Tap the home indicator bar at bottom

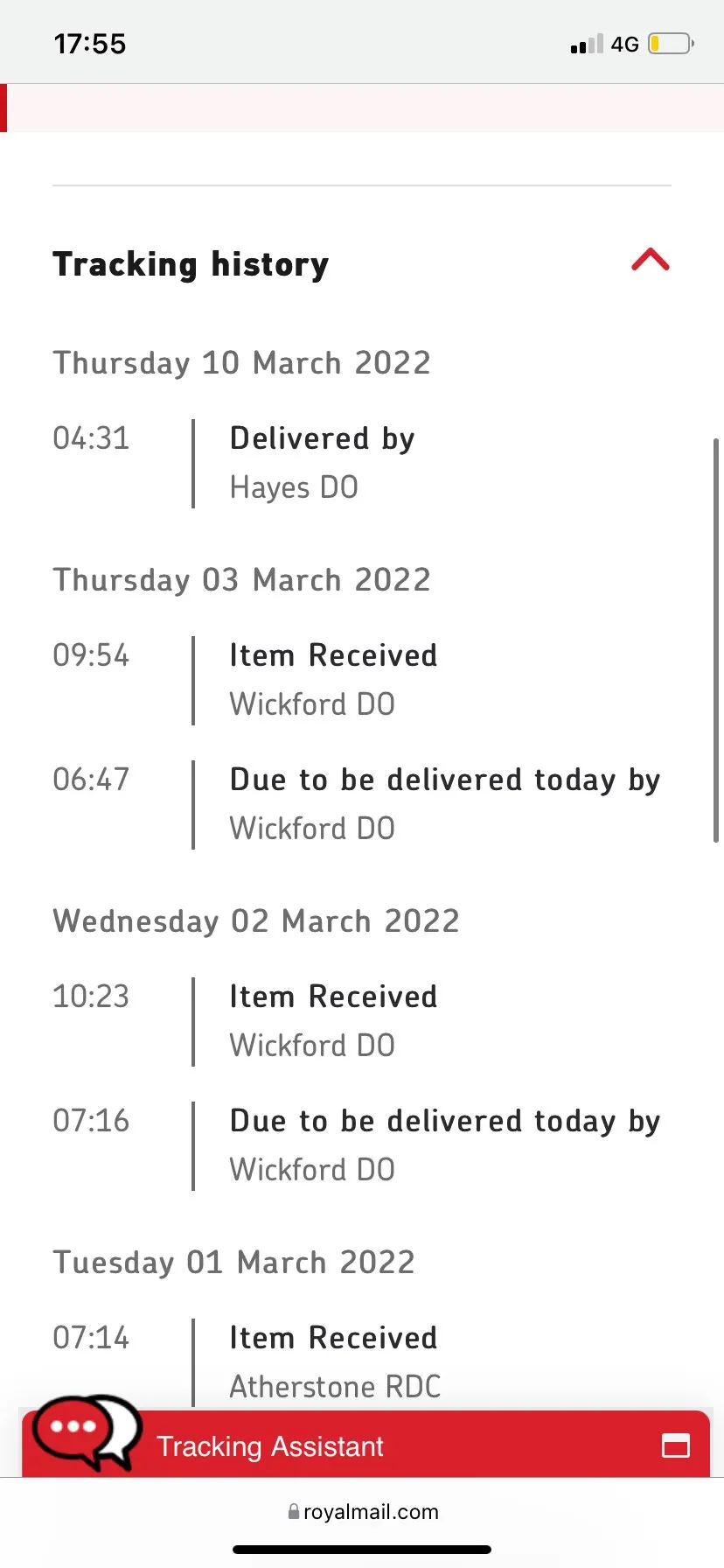[x=362, y=1550]
